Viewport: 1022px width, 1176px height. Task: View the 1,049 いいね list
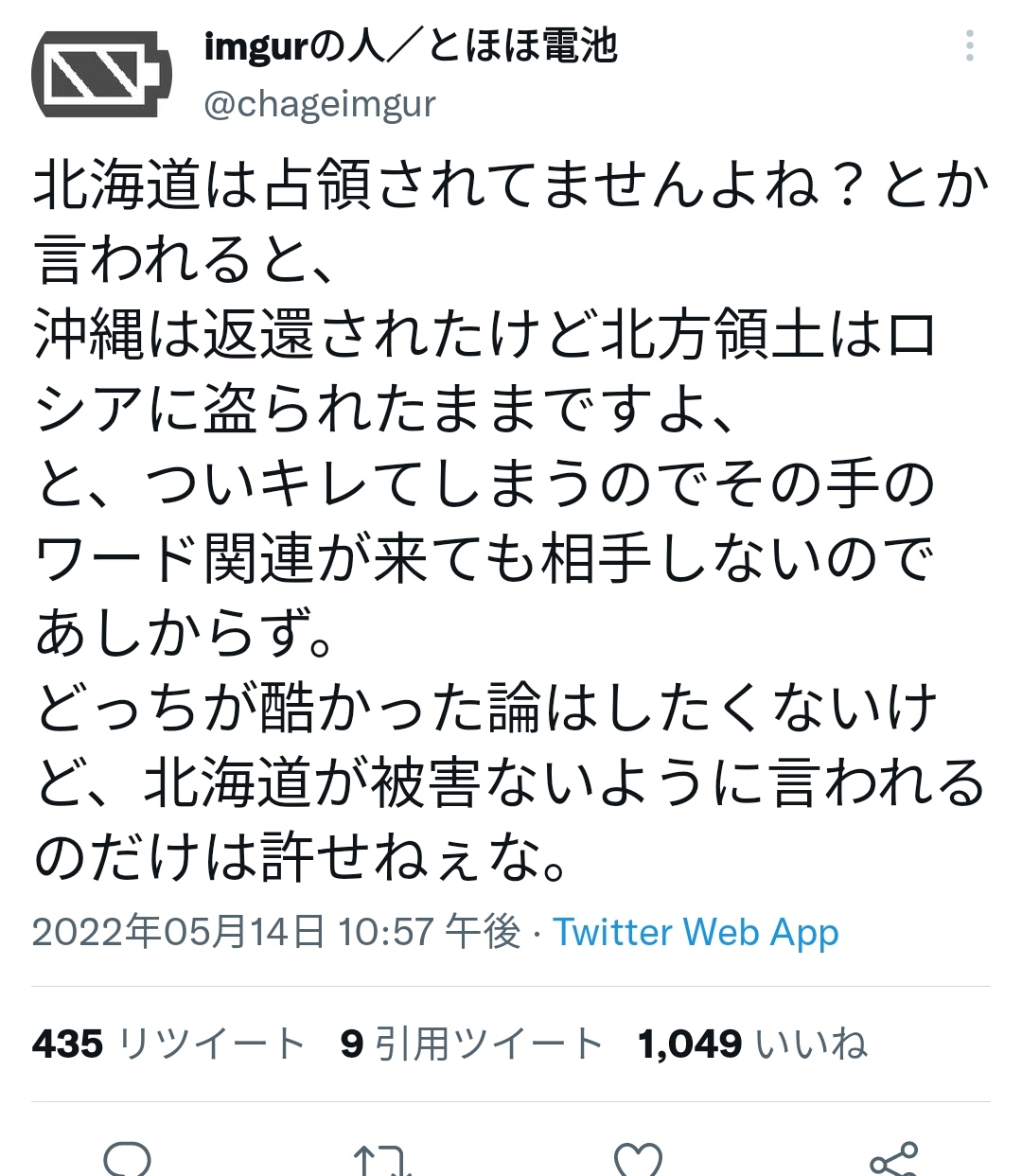click(753, 1044)
